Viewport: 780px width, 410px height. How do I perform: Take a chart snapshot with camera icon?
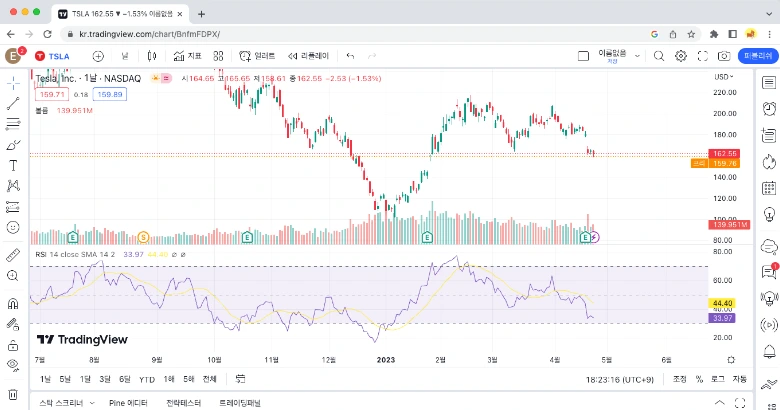[x=724, y=56]
